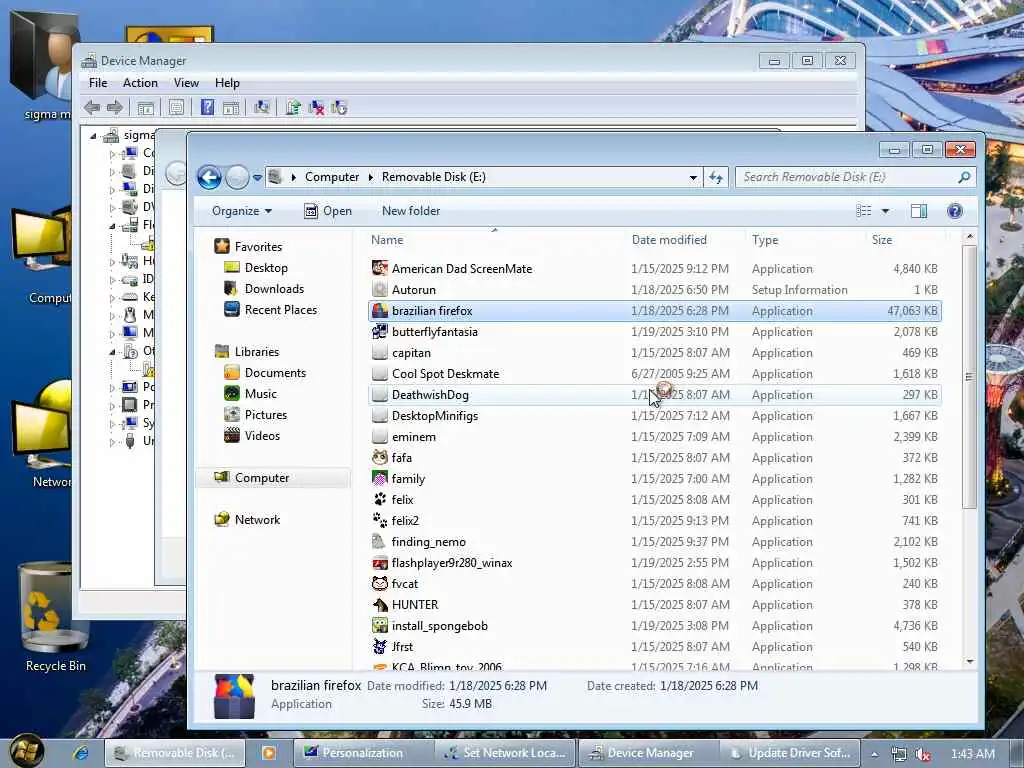The width and height of the screenshot is (1024, 768).
Task: Select fvcat file icon
Action: click(380, 584)
